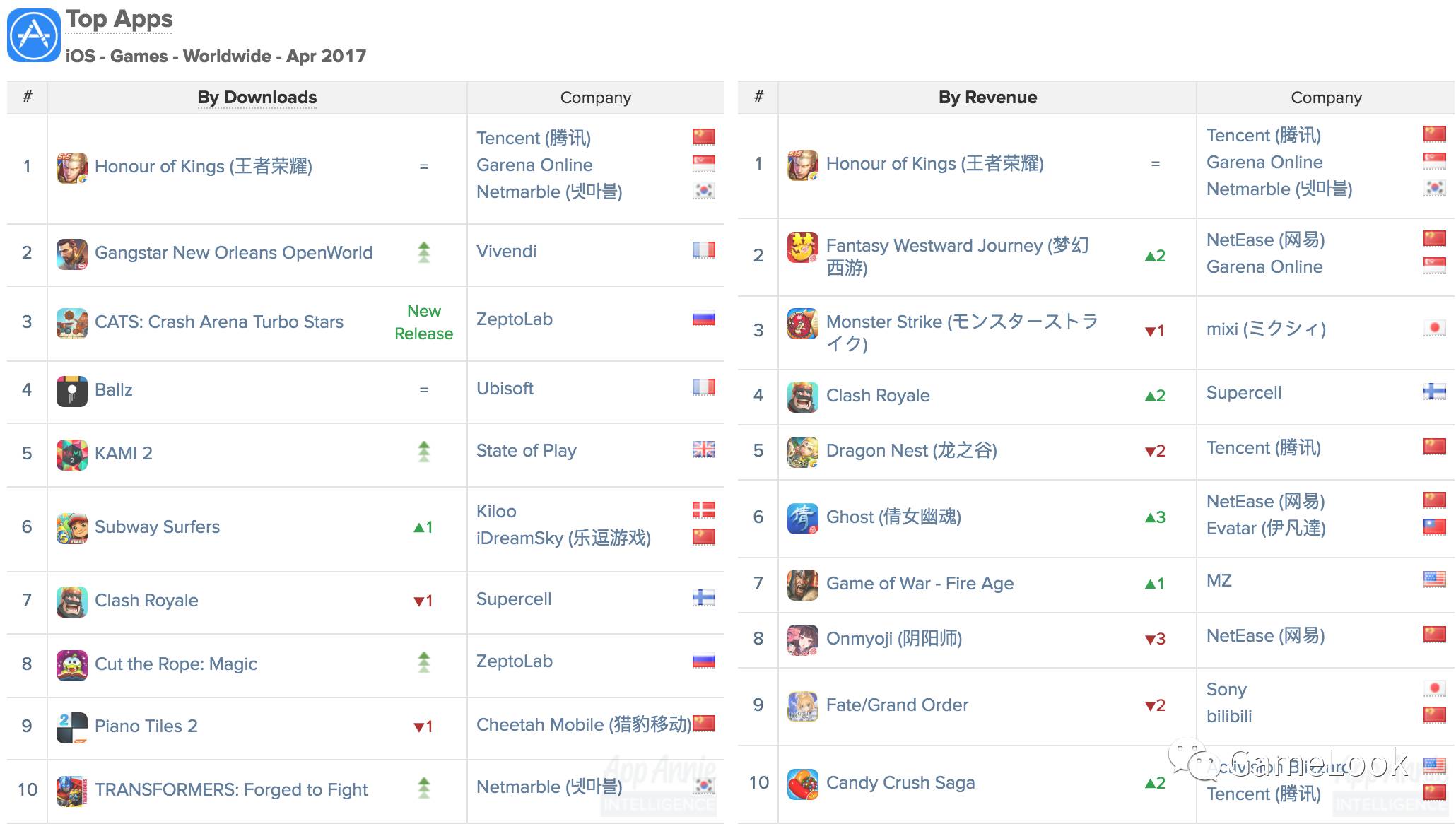This screenshot has height=824, width=1456.
Task: Open the Supercell company link under revenue
Action: pyautogui.click(x=1243, y=393)
